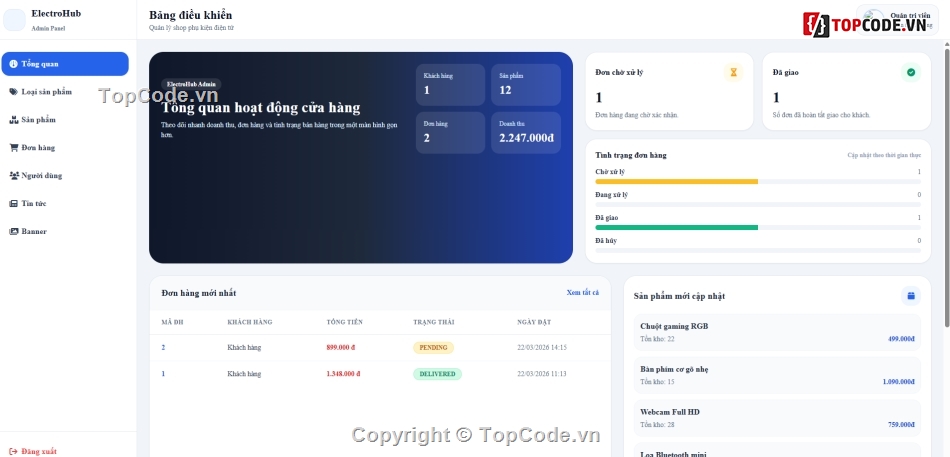Viewport: 950px width, 457px height.
Task: Click the ElectroHub logo in sidebar
Action: [x=15, y=20]
